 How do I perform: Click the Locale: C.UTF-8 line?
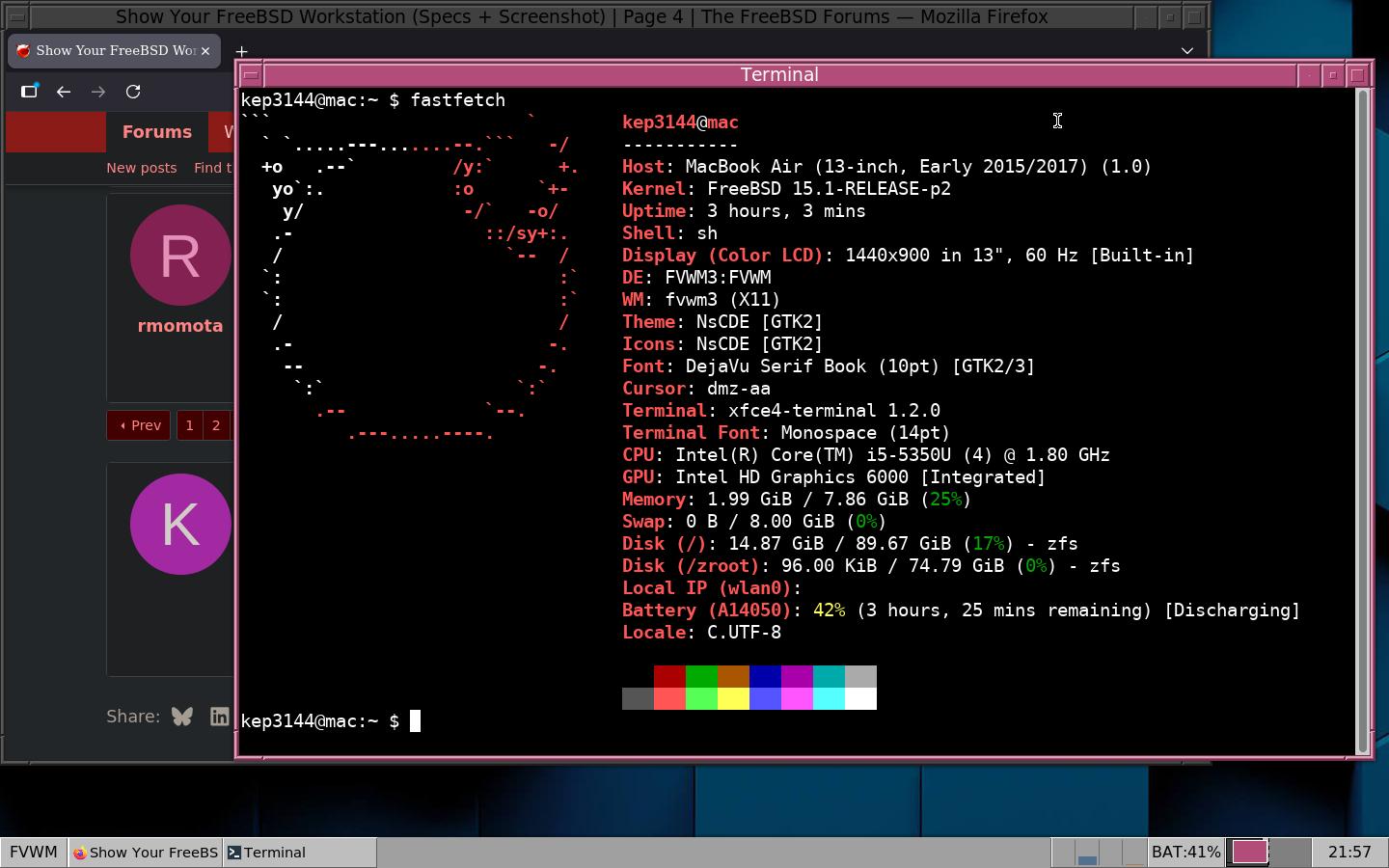[x=701, y=633]
